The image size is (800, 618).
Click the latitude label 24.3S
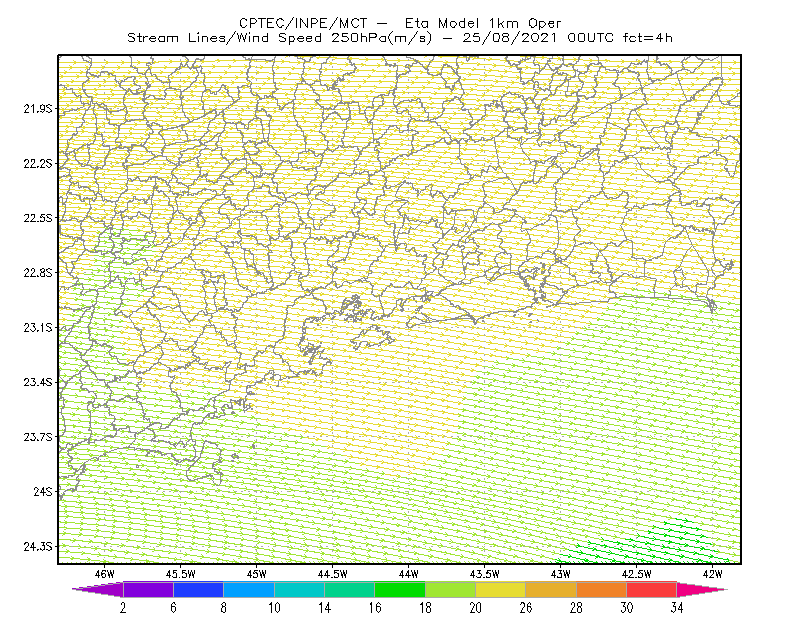click(37, 546)
